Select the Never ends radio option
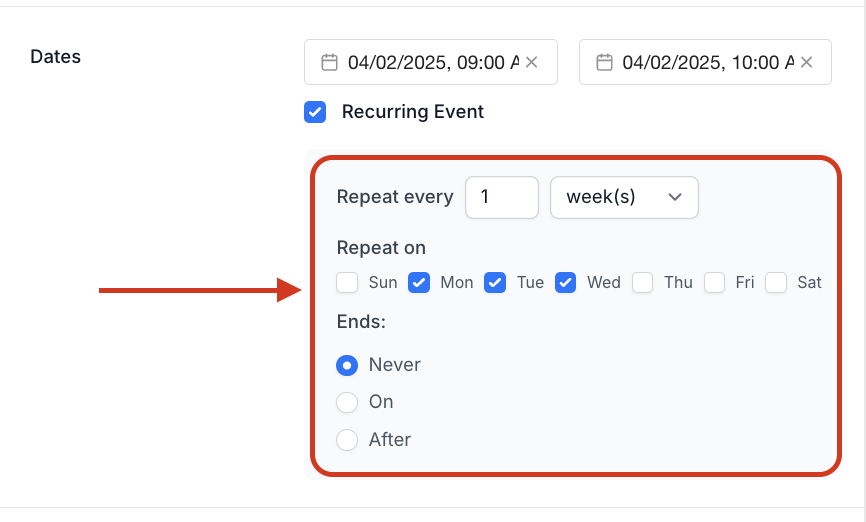This screenshot has height=522, width=866. point(347,365)
